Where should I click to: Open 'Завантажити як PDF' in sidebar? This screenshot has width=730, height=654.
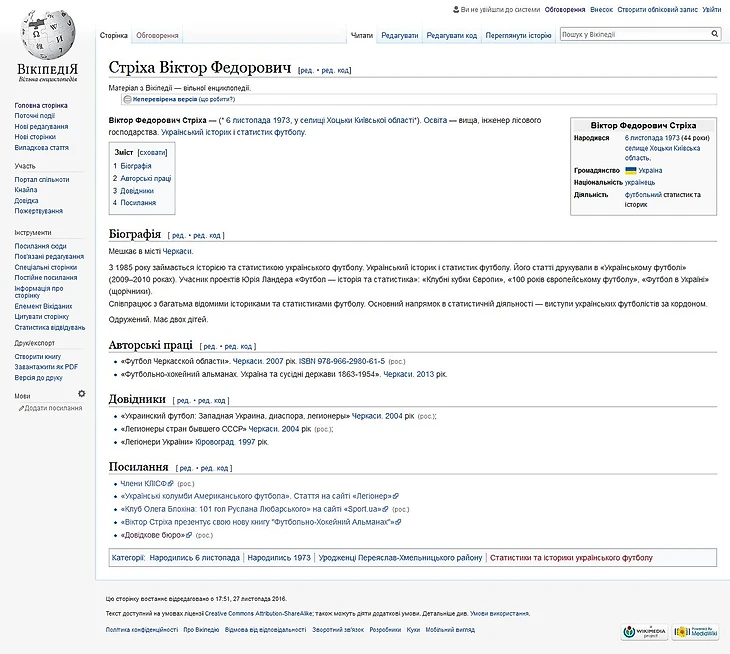pos(46,366)
